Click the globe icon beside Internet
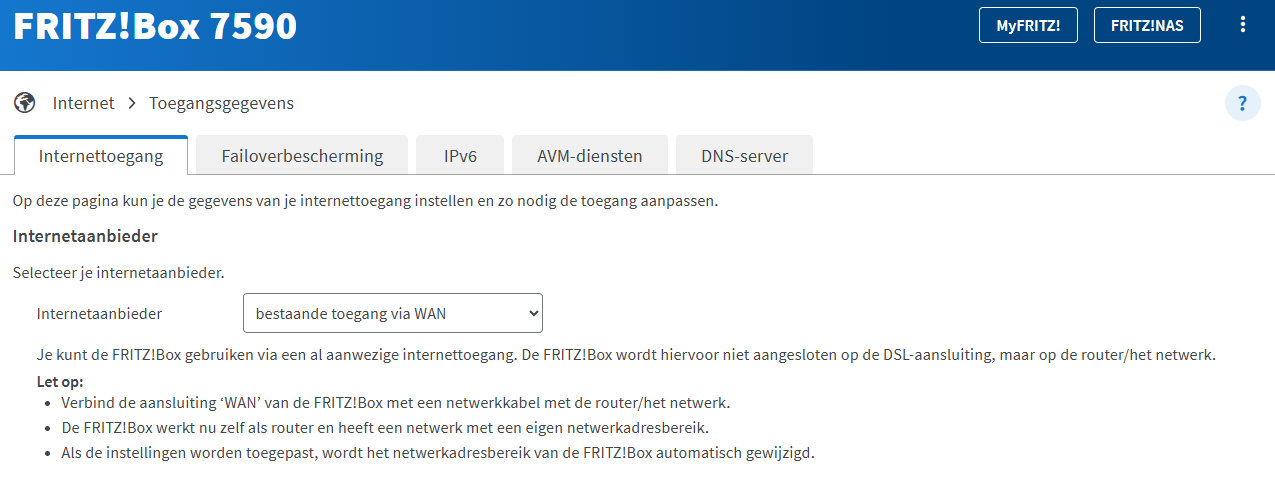 coord(25,103)
